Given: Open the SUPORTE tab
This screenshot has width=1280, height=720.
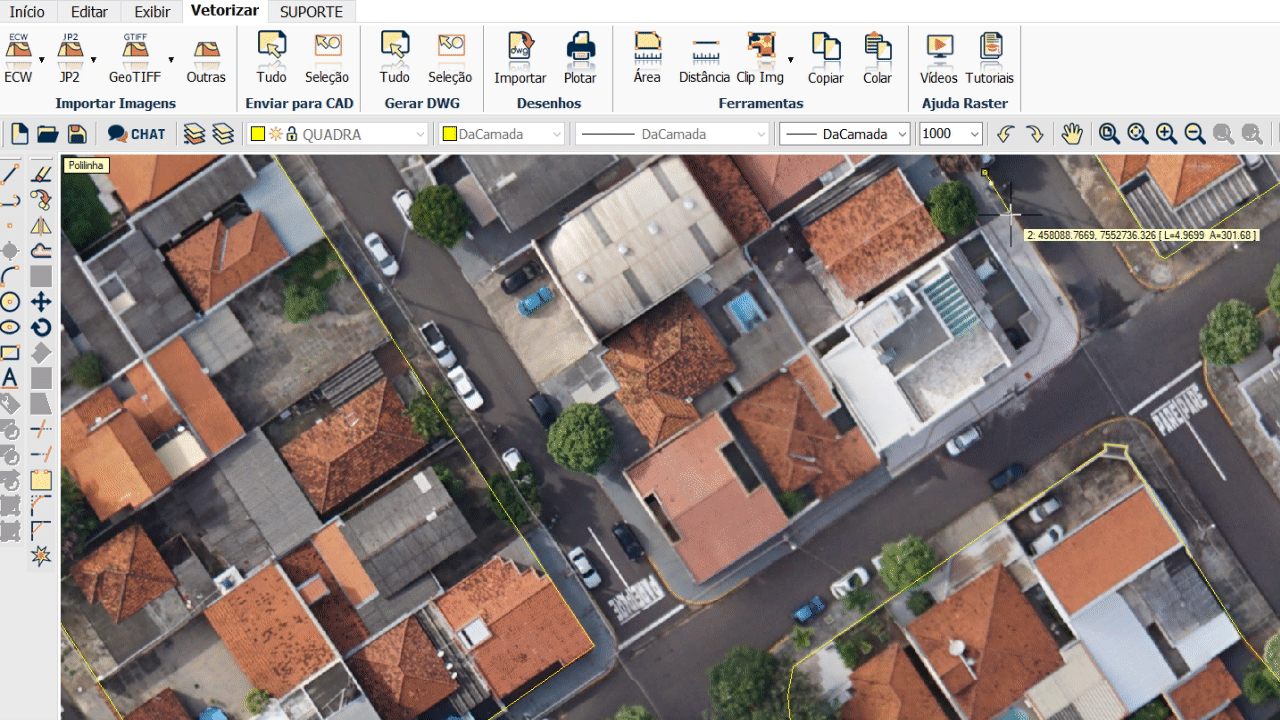Looking at the screenshot, I should coord(311,12).
